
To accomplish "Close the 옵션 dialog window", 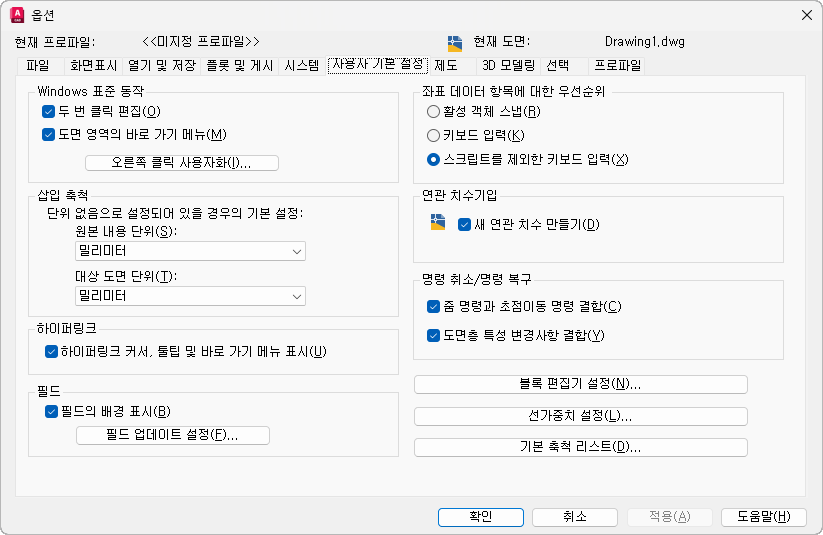I will (x=805, y=14).
